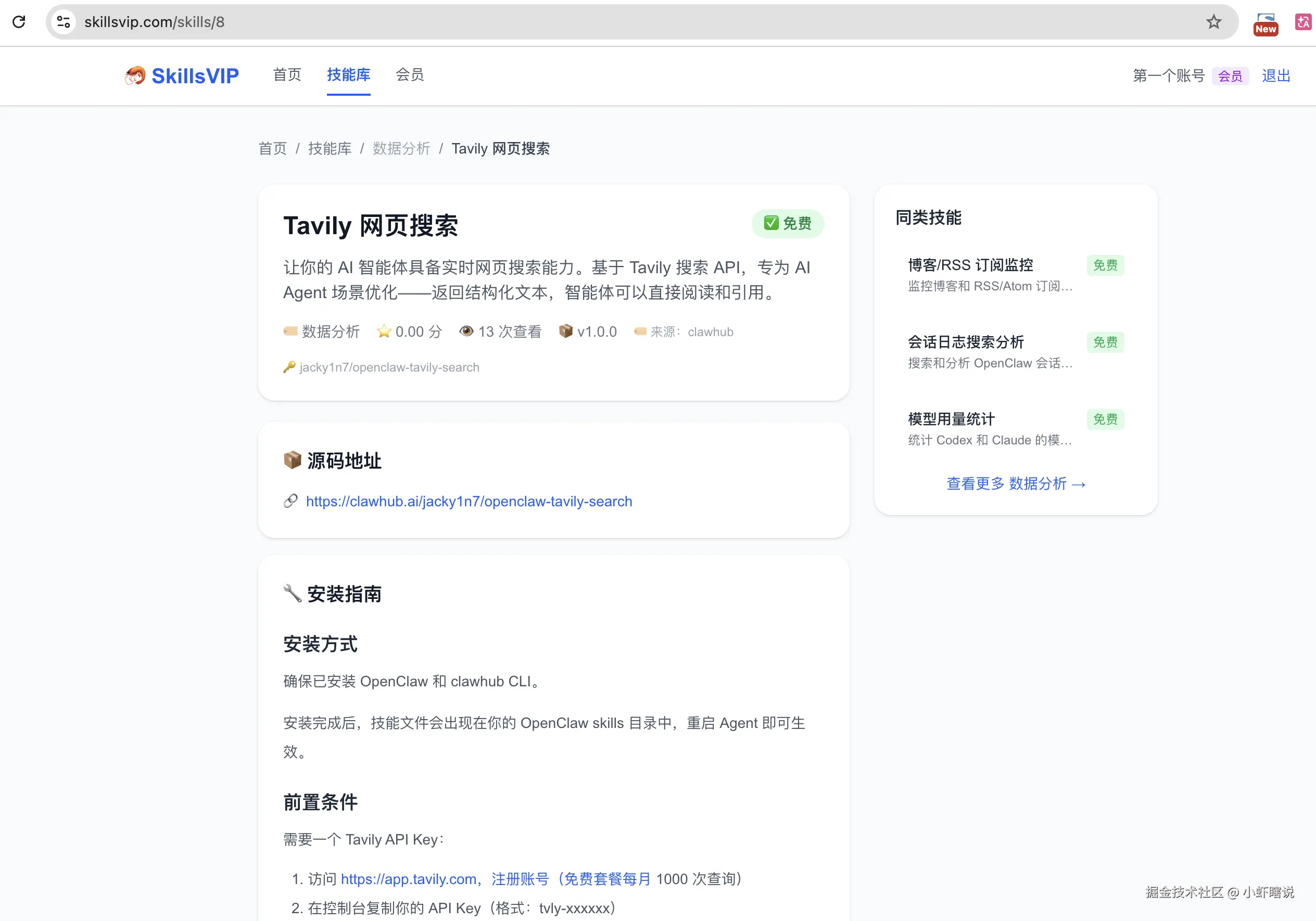Go to 数据分析 in the breadcrumb
Screen dimensions: 1316x921
pyautogui.click(x=401, y=148)
